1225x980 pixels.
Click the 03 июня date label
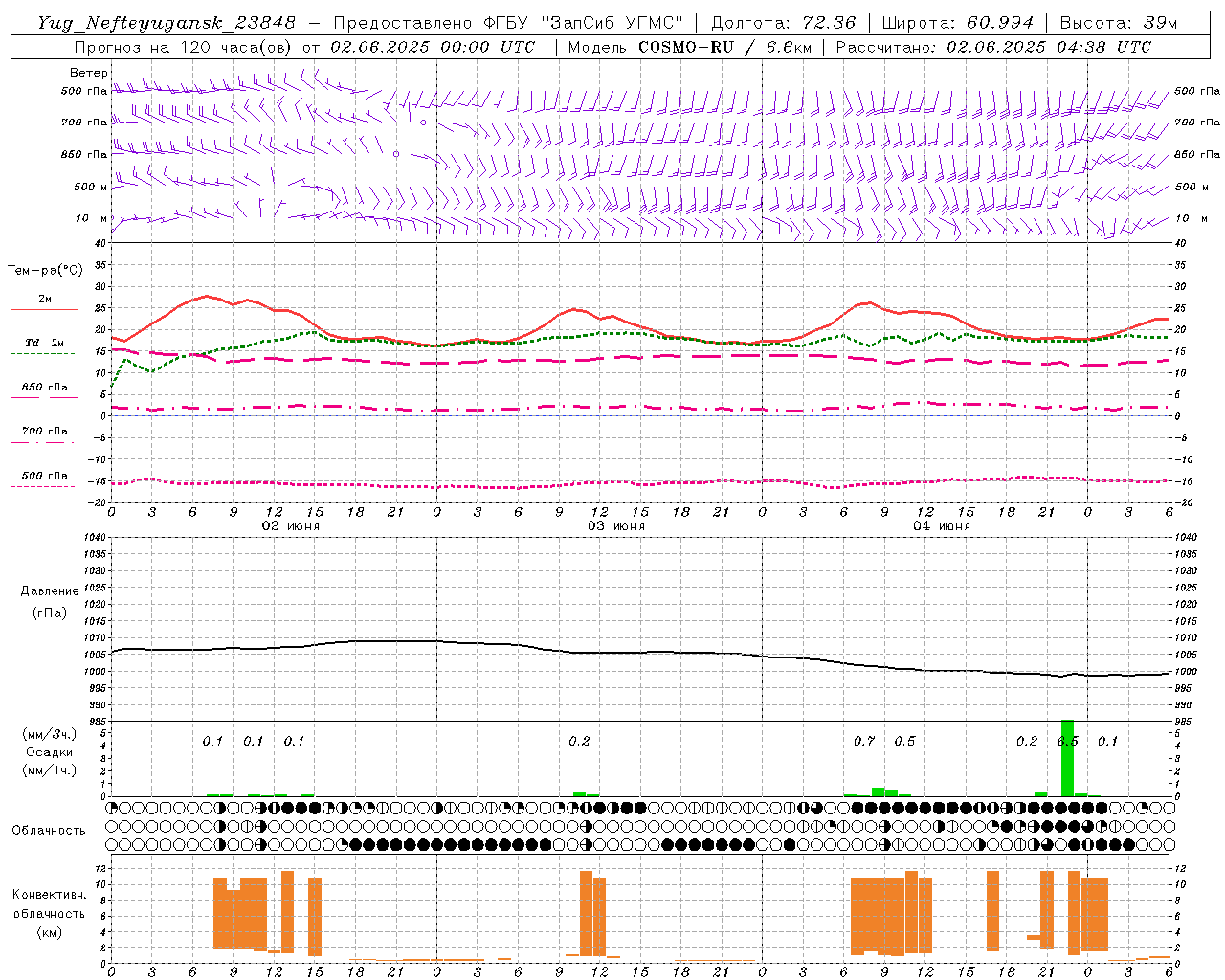[616, 526]
